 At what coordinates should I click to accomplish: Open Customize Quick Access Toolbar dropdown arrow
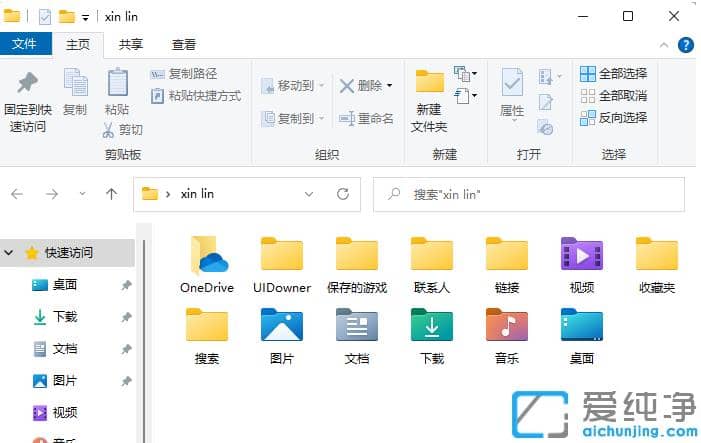85,17
